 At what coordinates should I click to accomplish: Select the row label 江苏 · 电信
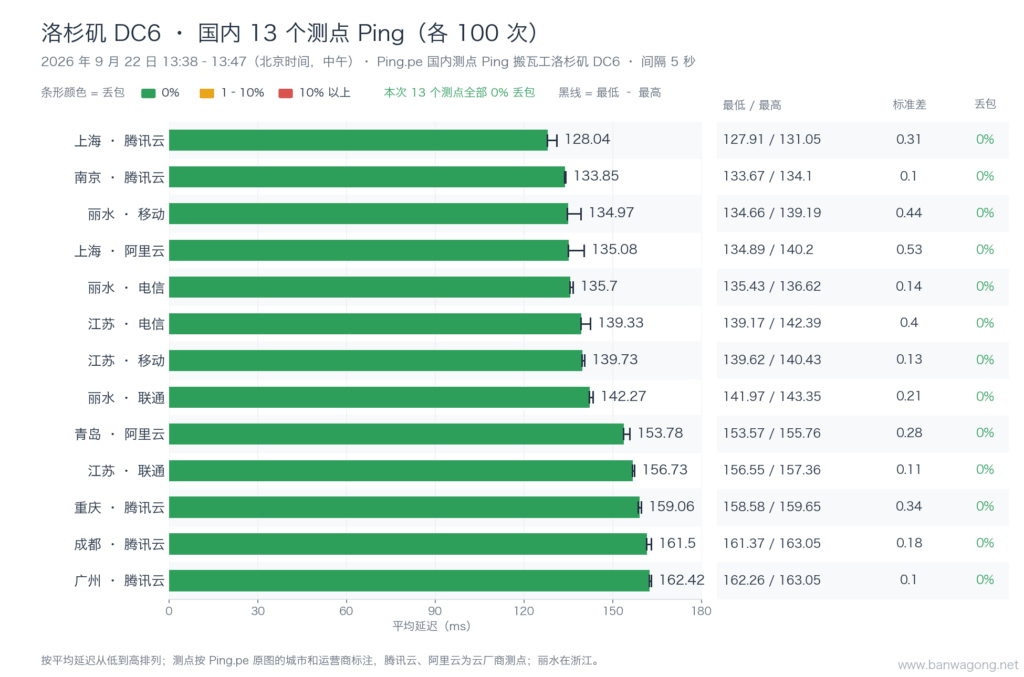click(126, 324)
